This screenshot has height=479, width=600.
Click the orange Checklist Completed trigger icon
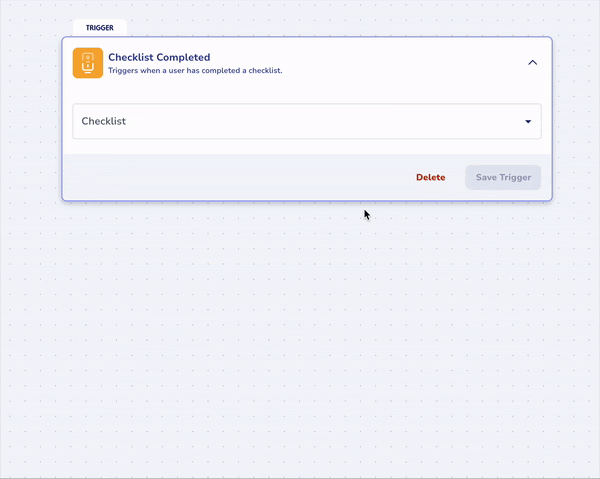(x=88, y=63)
